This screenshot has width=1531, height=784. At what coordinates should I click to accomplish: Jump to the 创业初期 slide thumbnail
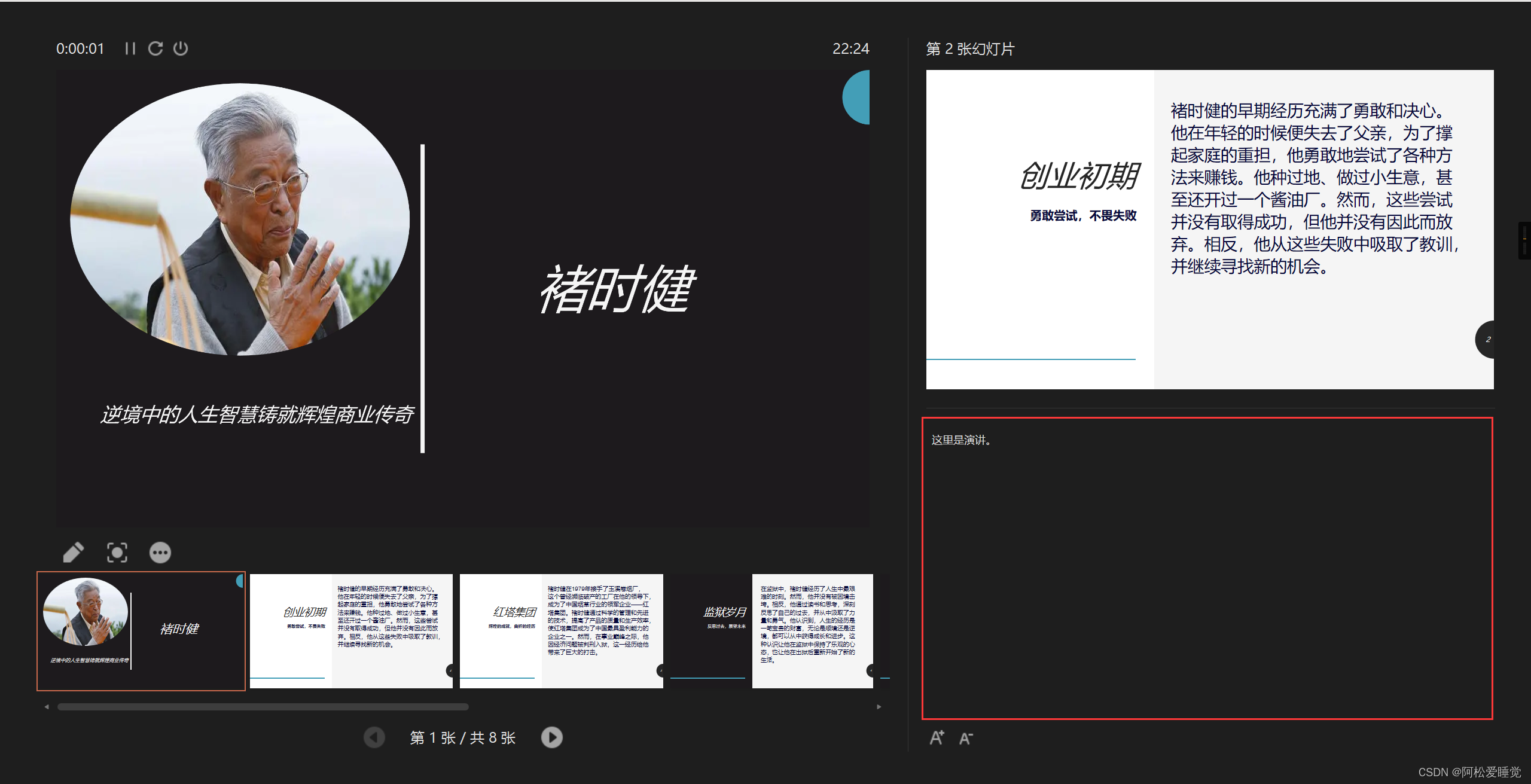click(x=351, y=631)
